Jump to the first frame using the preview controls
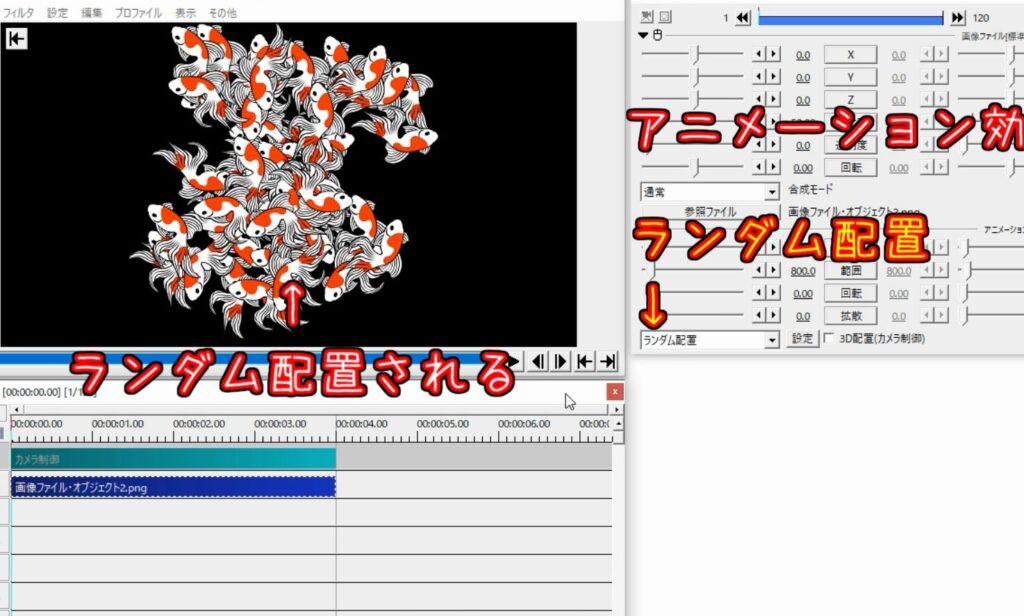 (585, 361)
